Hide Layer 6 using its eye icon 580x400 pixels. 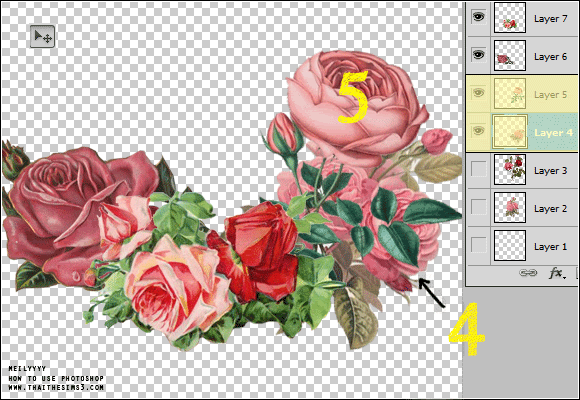478,55
